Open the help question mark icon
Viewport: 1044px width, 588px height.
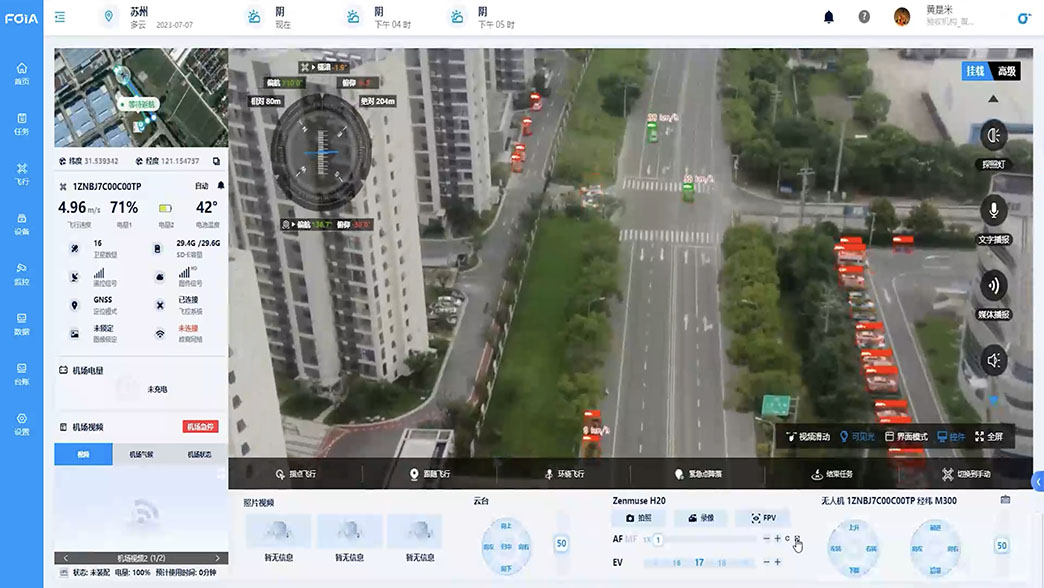(864, 17)
